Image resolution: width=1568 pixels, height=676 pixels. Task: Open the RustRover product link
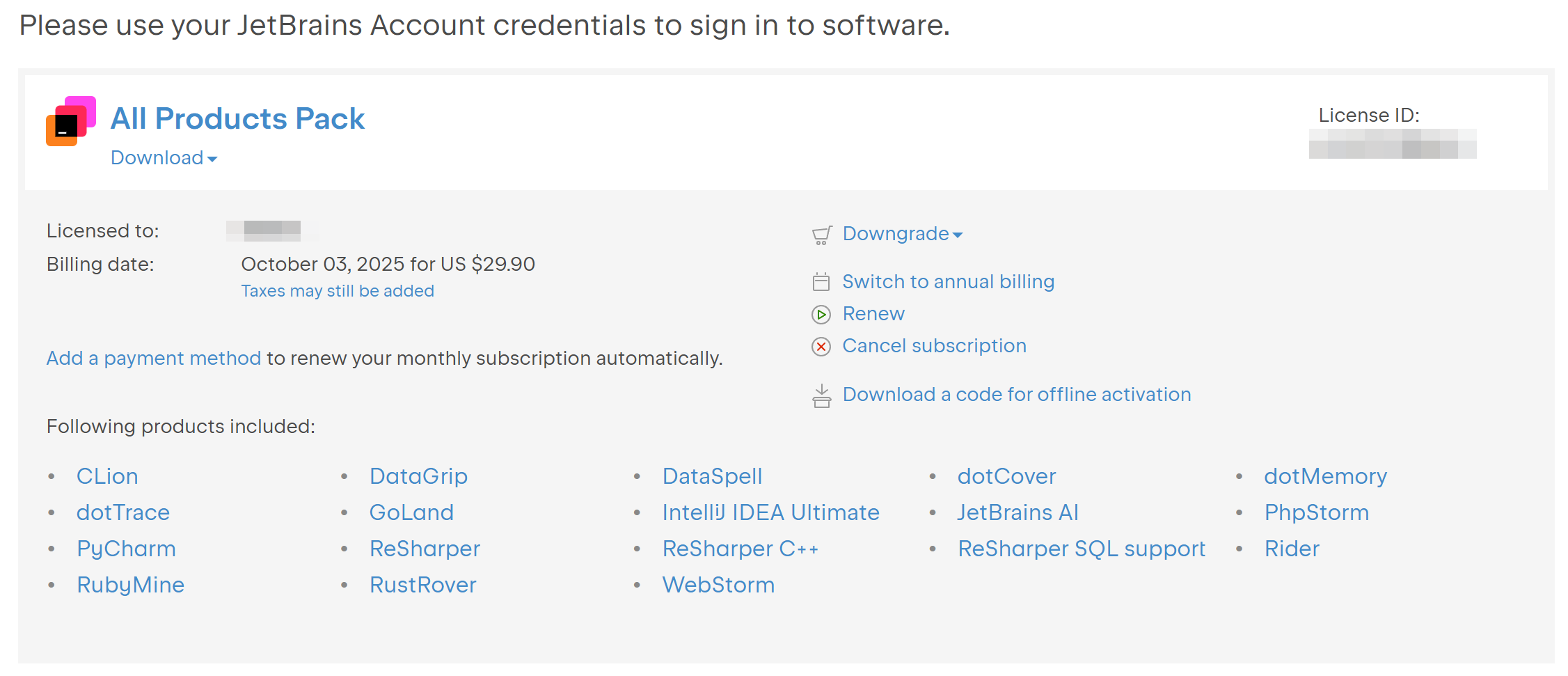click(422, 585)
